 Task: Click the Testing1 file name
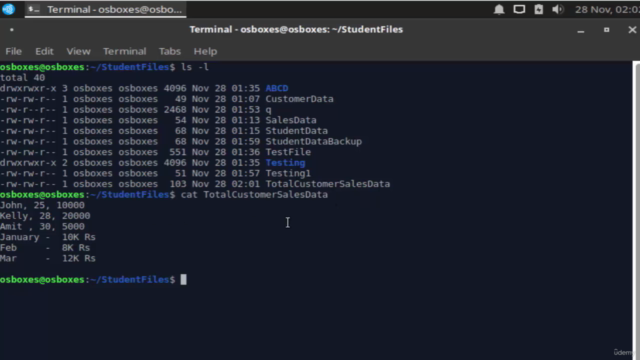(288, 173)
